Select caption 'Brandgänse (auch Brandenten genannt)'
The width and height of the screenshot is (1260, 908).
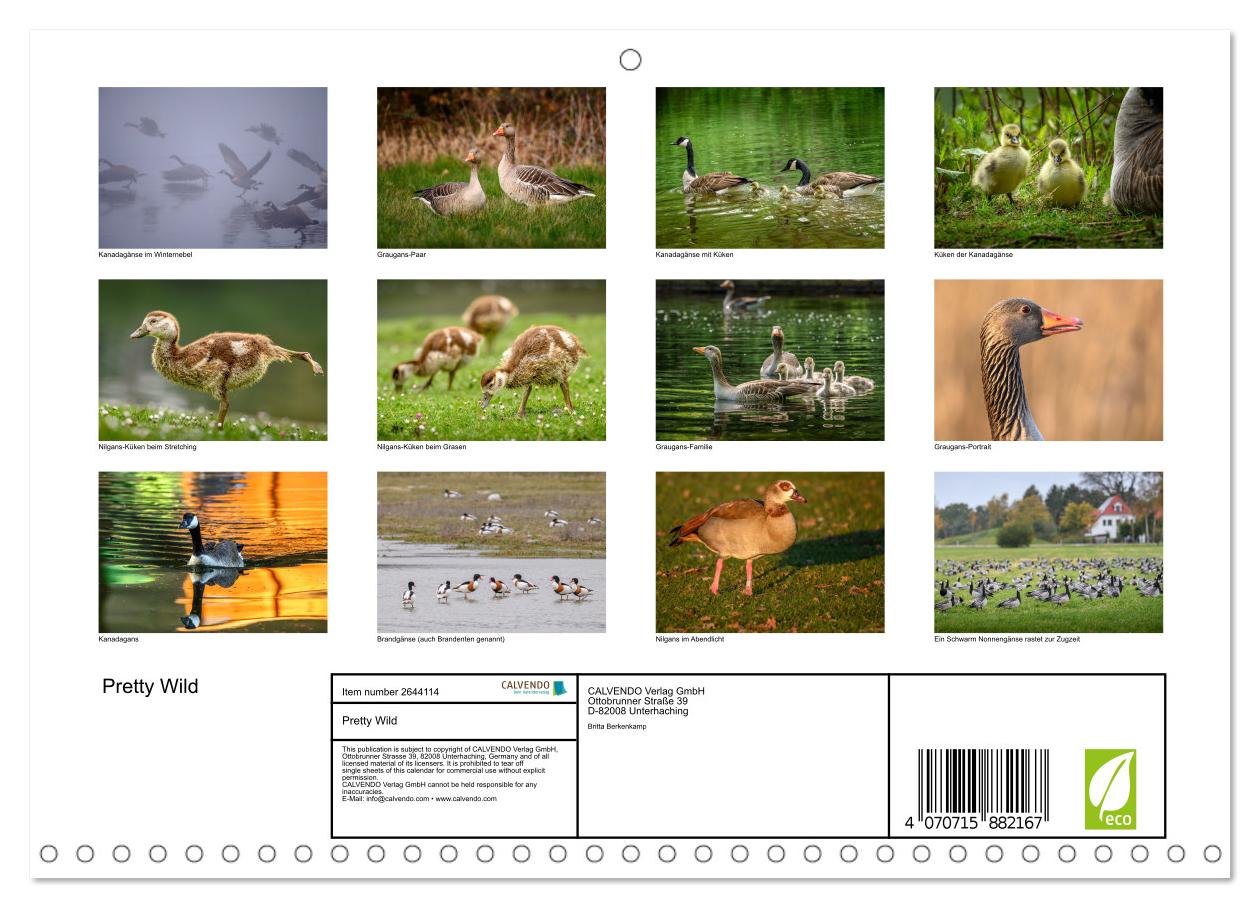coord(440,639)
